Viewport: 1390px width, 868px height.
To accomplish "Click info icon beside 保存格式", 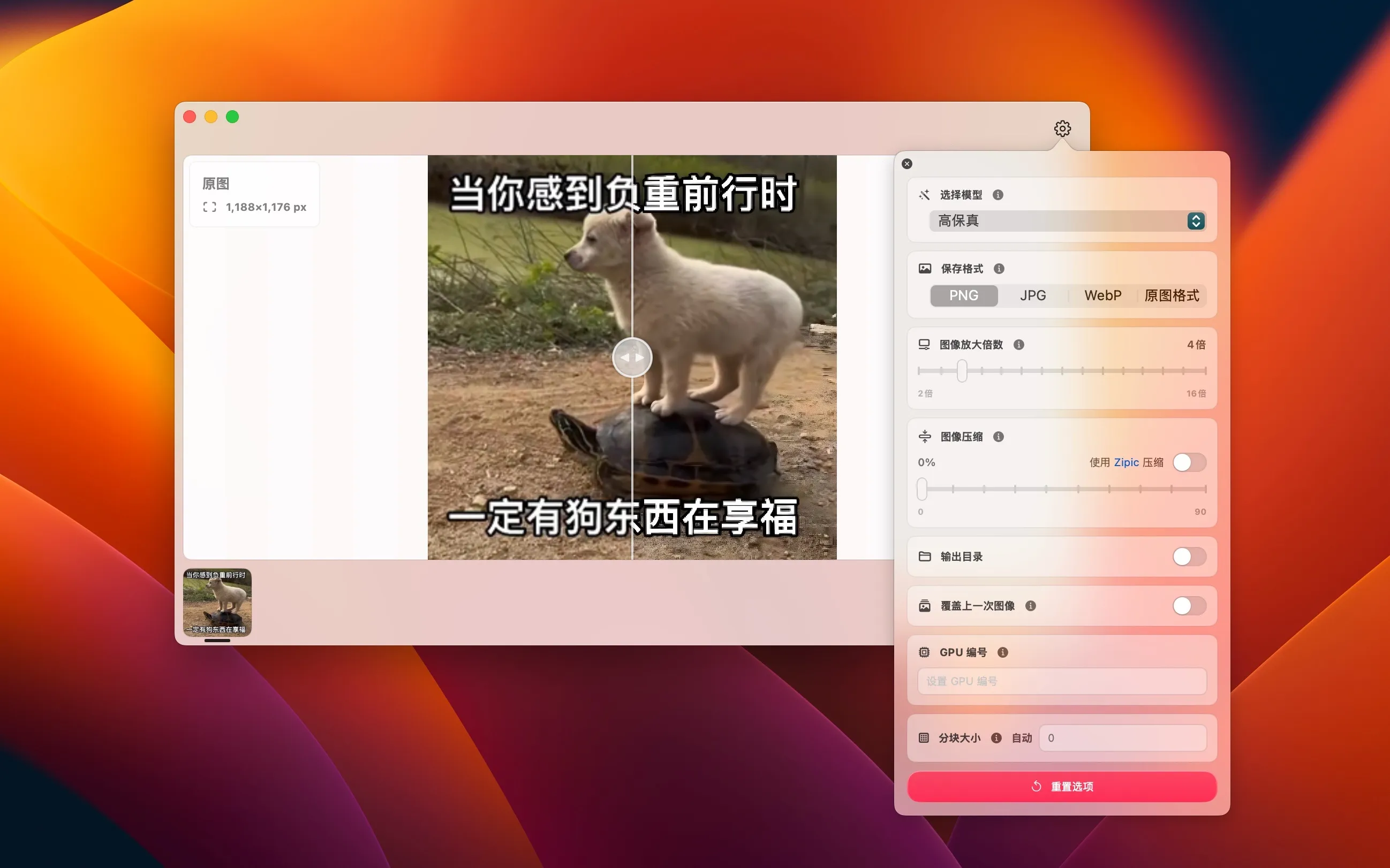I will [999, 269].
